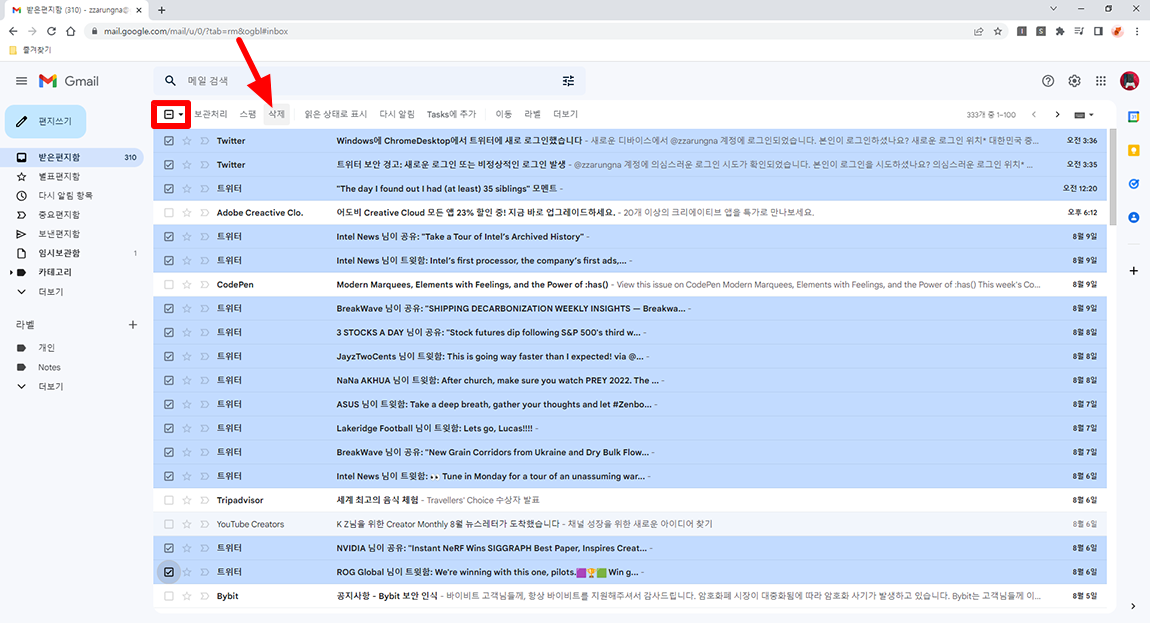
Task: Show the side panel collapse chevron
Action: pyautogui.click(x=1133, y=606)
